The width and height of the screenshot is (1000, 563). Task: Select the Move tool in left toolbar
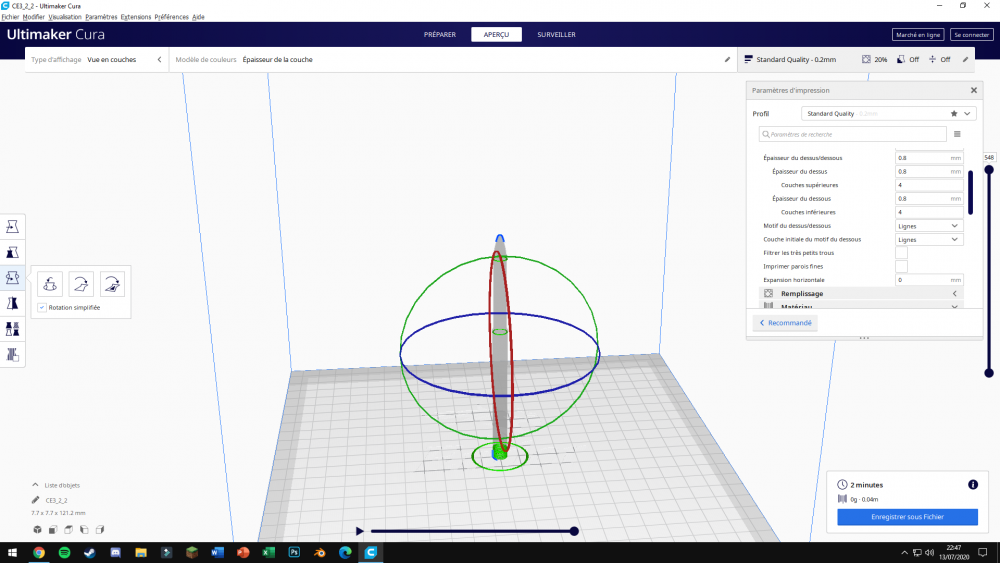(12, 226)
